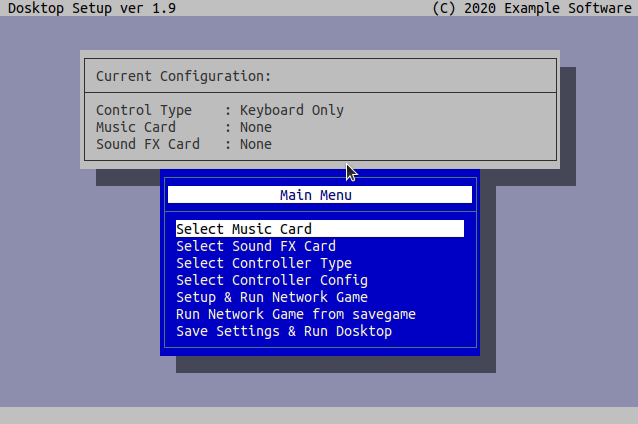Select Run Network Game from savegame
The image size is (638, 424).
(320, 314)
